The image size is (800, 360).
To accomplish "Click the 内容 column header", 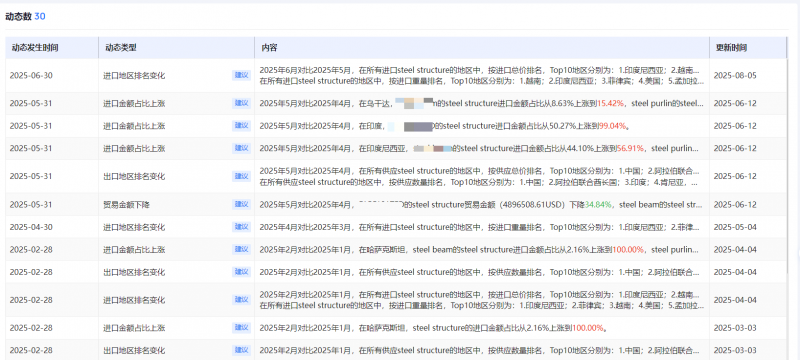I will (269, 48).
